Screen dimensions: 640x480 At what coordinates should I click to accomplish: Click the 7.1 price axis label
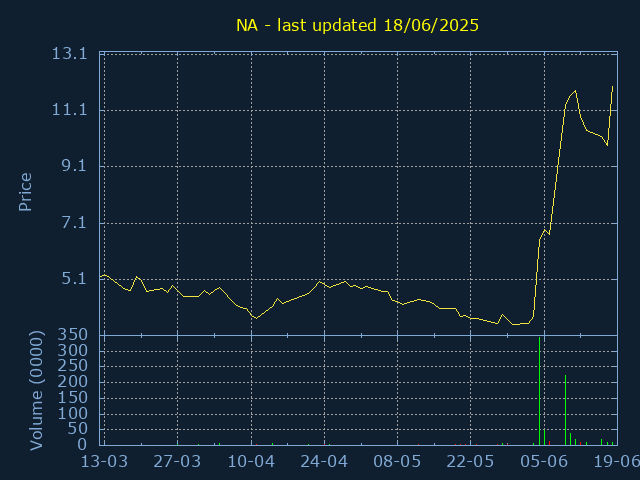(x=75, y=223)
